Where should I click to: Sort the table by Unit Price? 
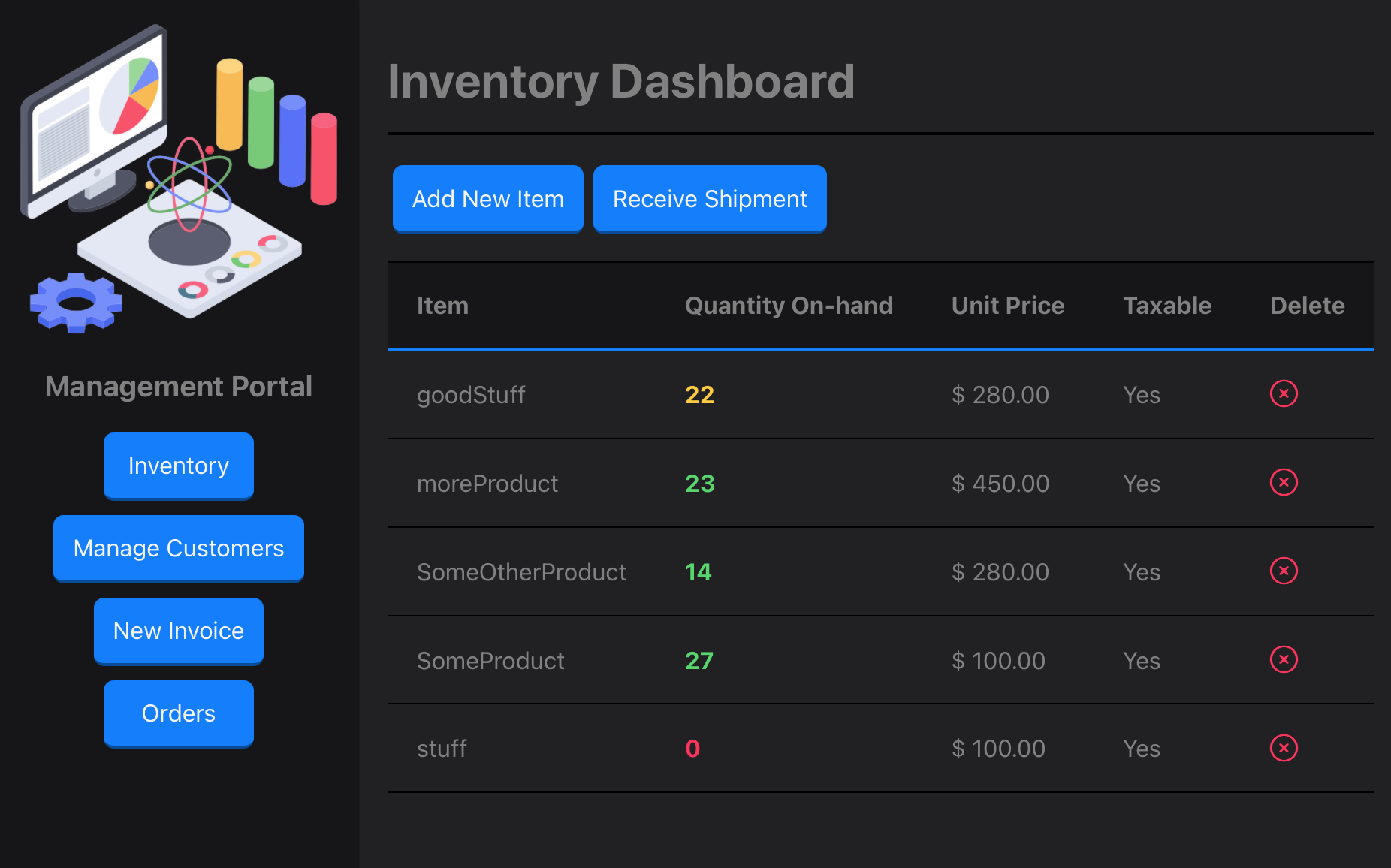(x=1008, y=305)
